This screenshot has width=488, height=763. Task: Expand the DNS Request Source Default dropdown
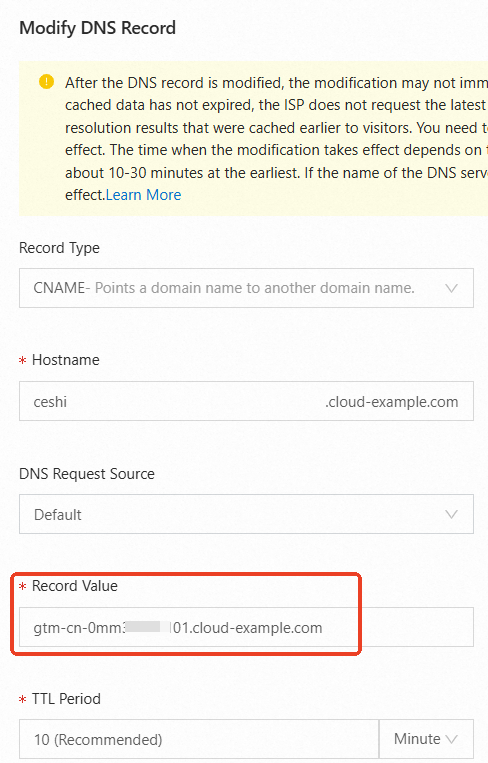click(x=246, y=514)
